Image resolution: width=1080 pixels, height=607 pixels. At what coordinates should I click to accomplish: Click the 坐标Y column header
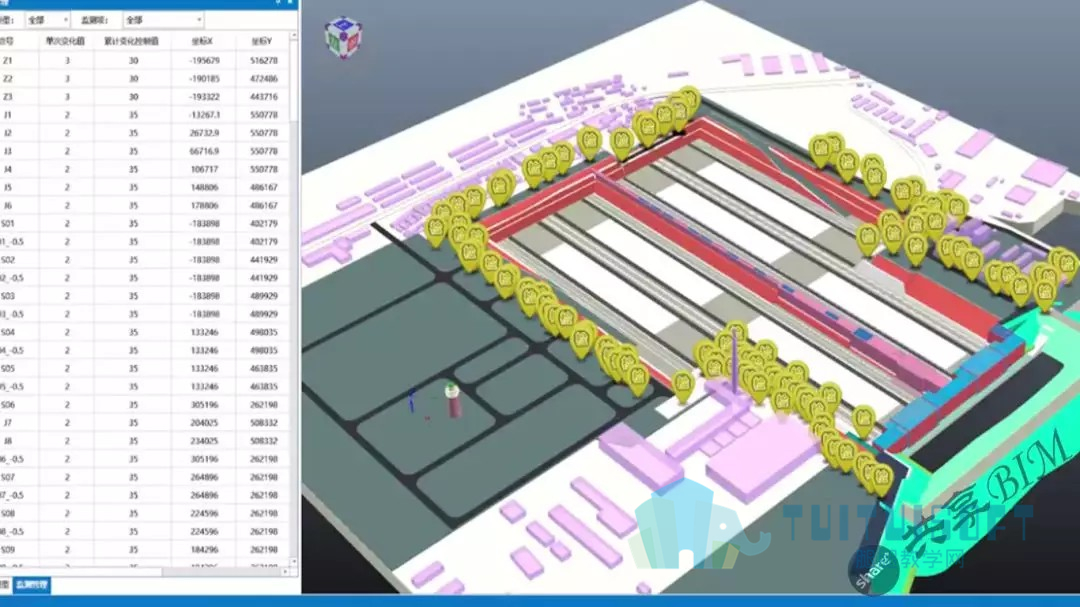point(262,41)
